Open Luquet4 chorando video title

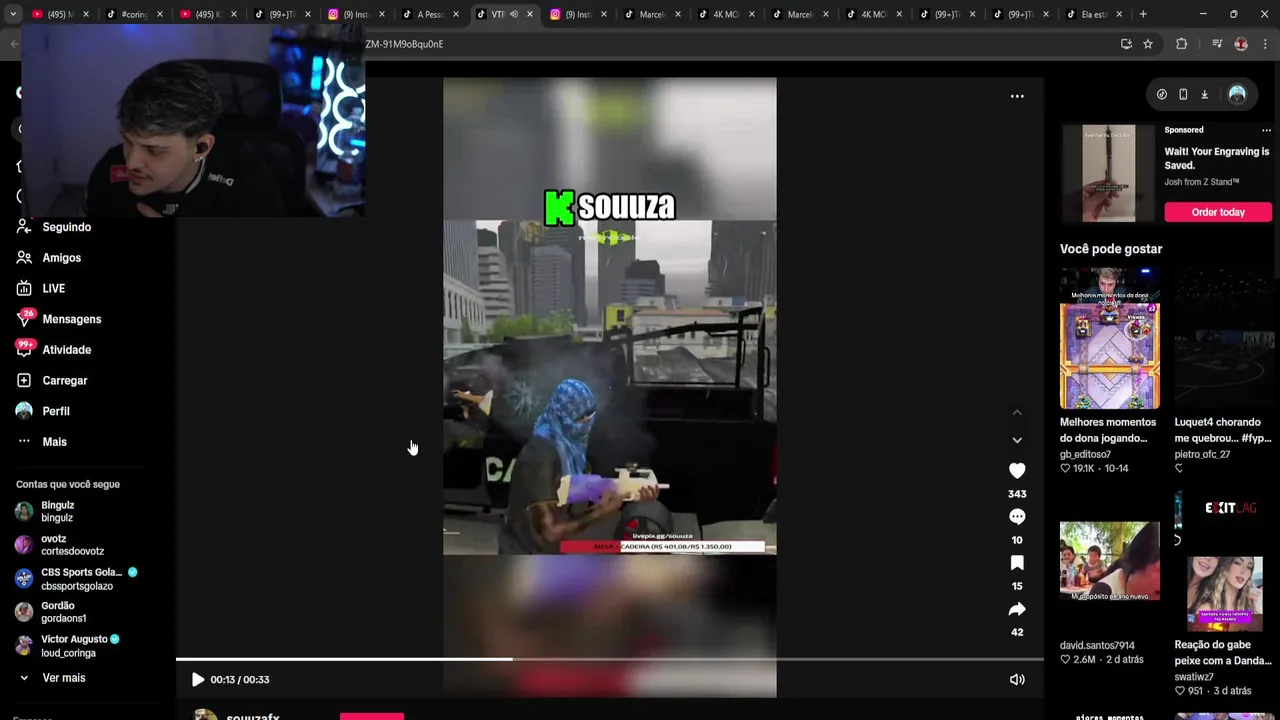coord(1222,430)
